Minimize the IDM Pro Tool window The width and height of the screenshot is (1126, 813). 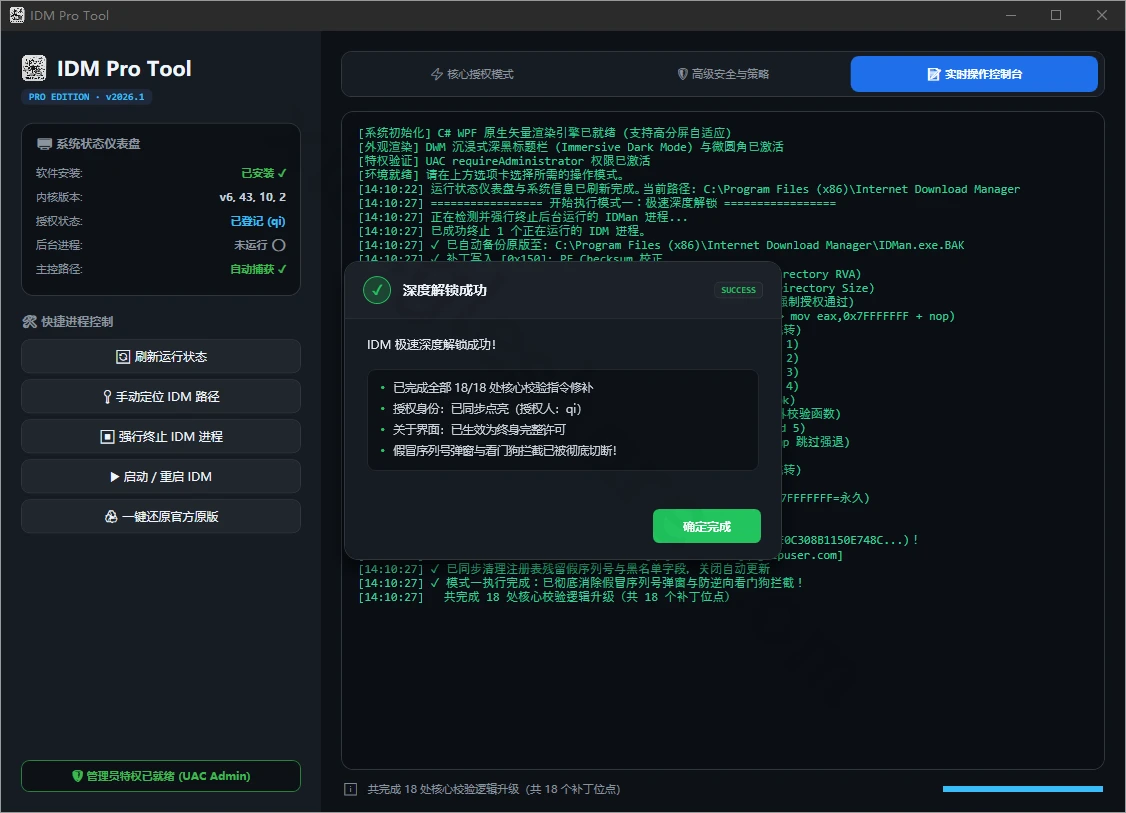tap(1010, 15)
